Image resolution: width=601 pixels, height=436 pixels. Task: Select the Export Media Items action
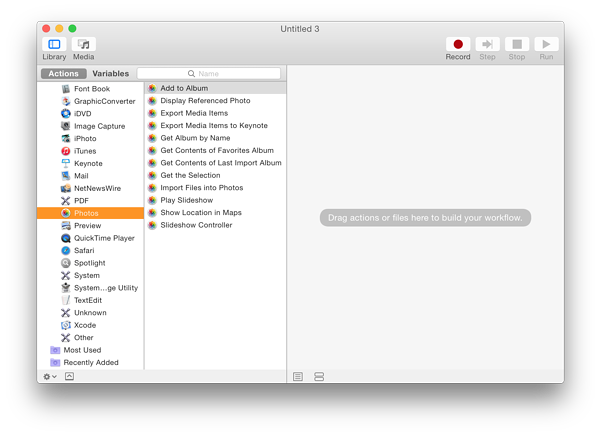(215, 113)
